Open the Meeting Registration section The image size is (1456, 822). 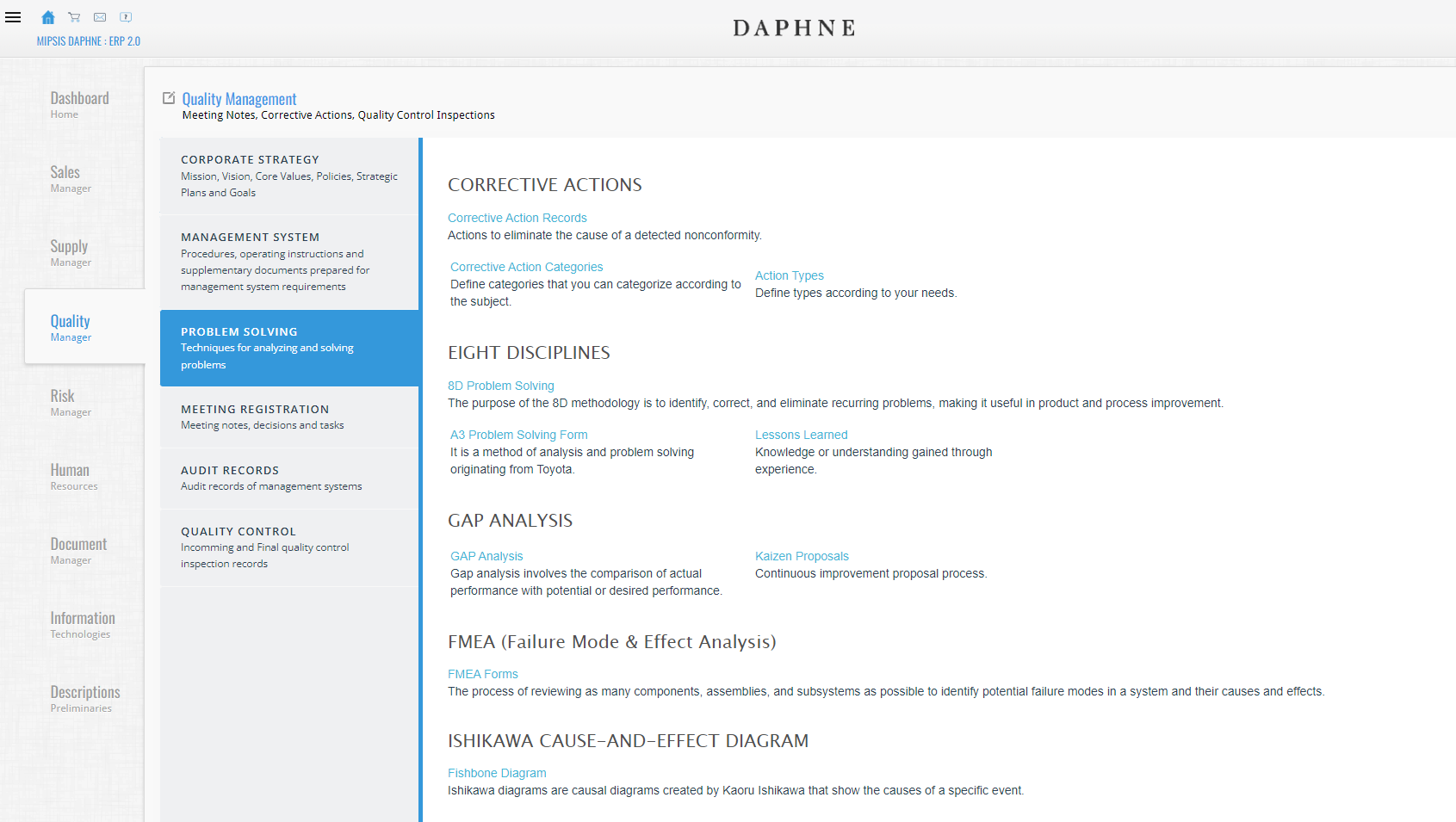coord(289,417)
